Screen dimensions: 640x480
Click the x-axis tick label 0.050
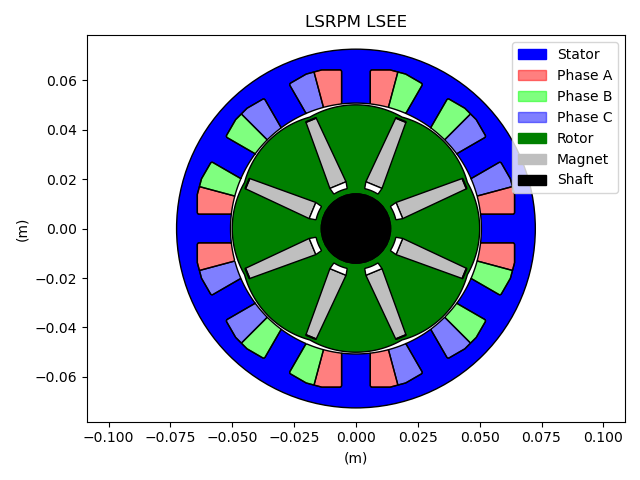coord(480,437)
